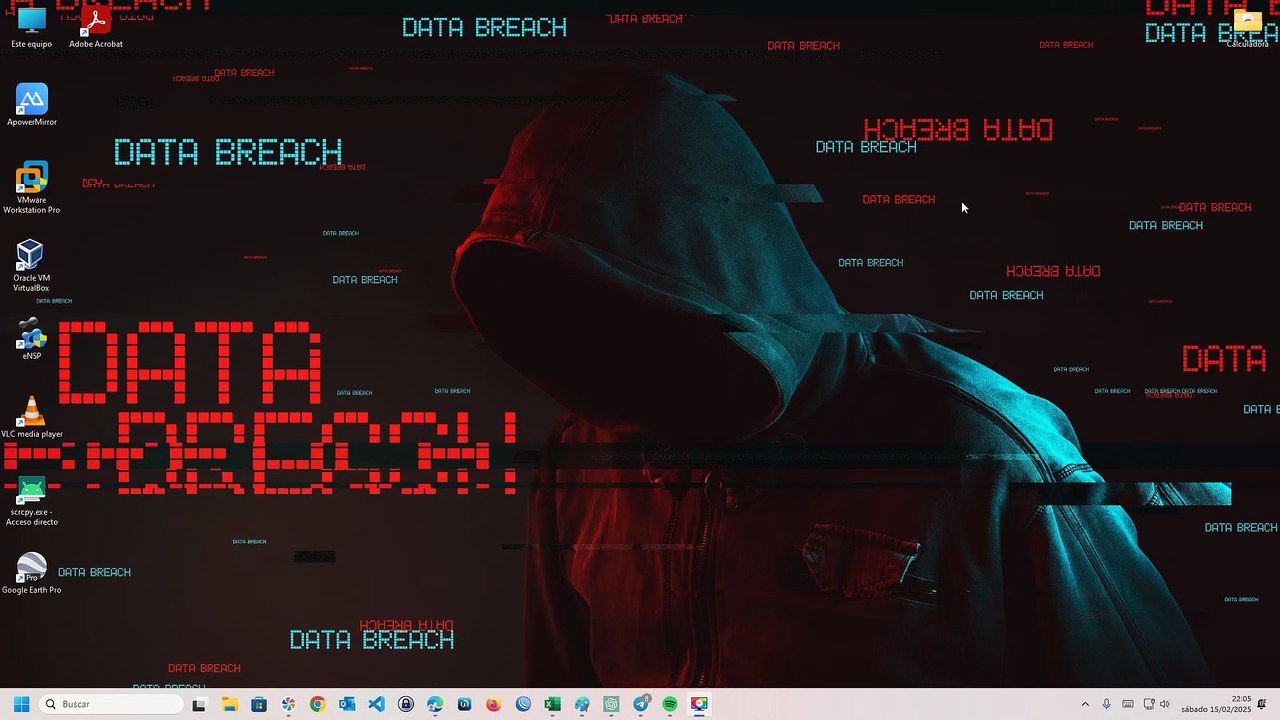Open Telegram from the taskbar
1280x720 pixels.
pos(641,704)
